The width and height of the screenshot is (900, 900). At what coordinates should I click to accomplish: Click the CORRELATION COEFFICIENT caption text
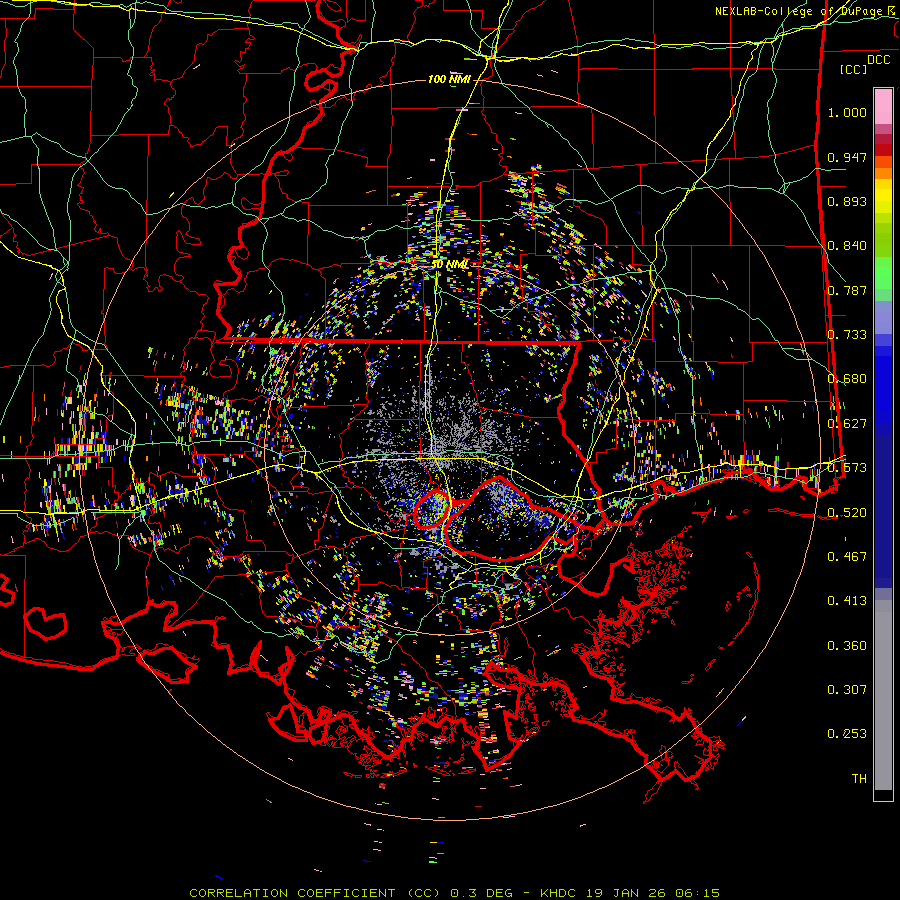(293, 892)
